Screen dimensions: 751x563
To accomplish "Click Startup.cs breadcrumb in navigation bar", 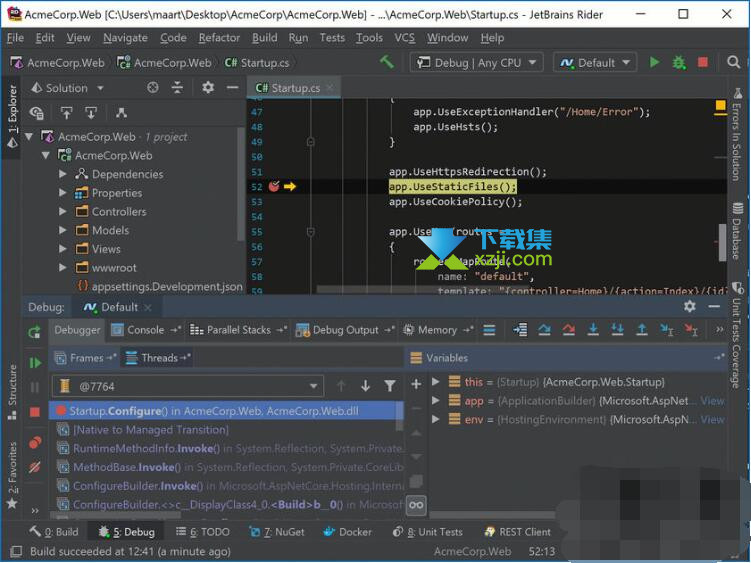I will point(257,63).
